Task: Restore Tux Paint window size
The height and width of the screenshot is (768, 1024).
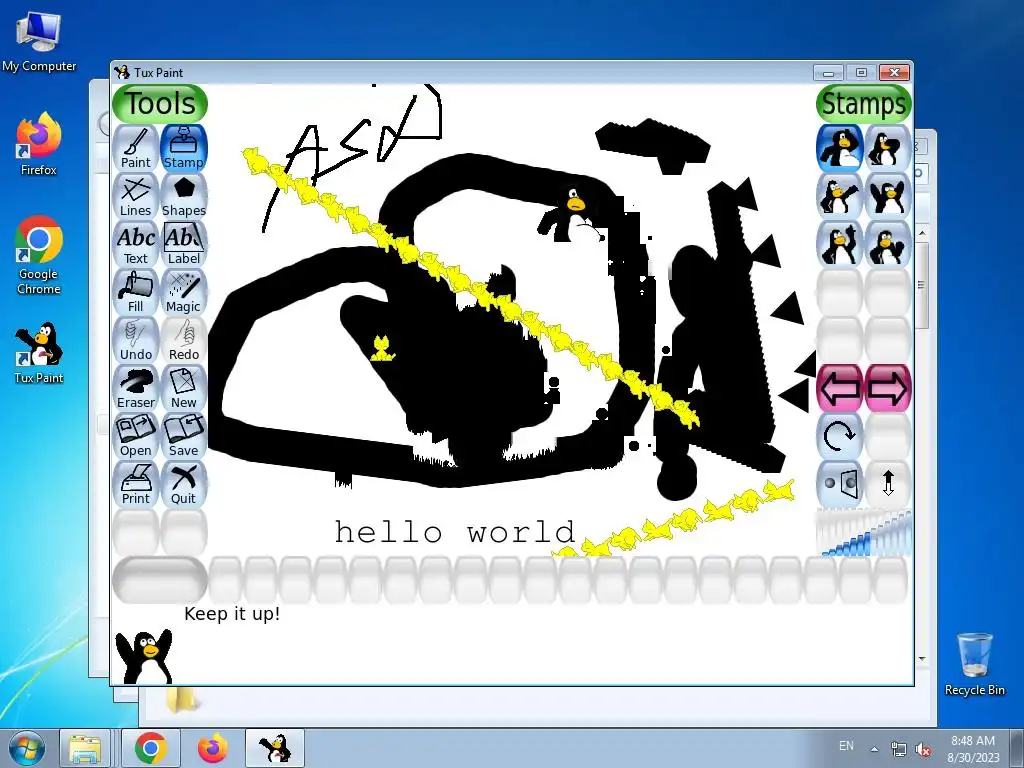Action: 861,72
